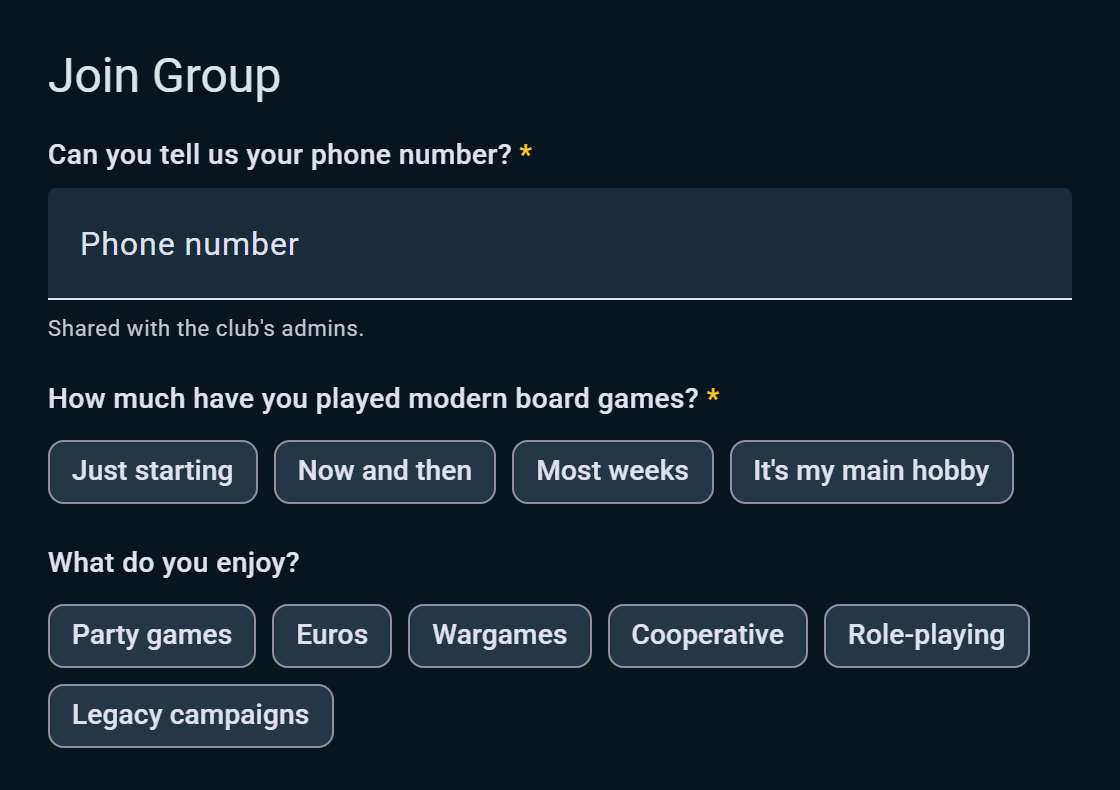
Task: Select the Just starting experience chip
Action: tap(153, 471)
